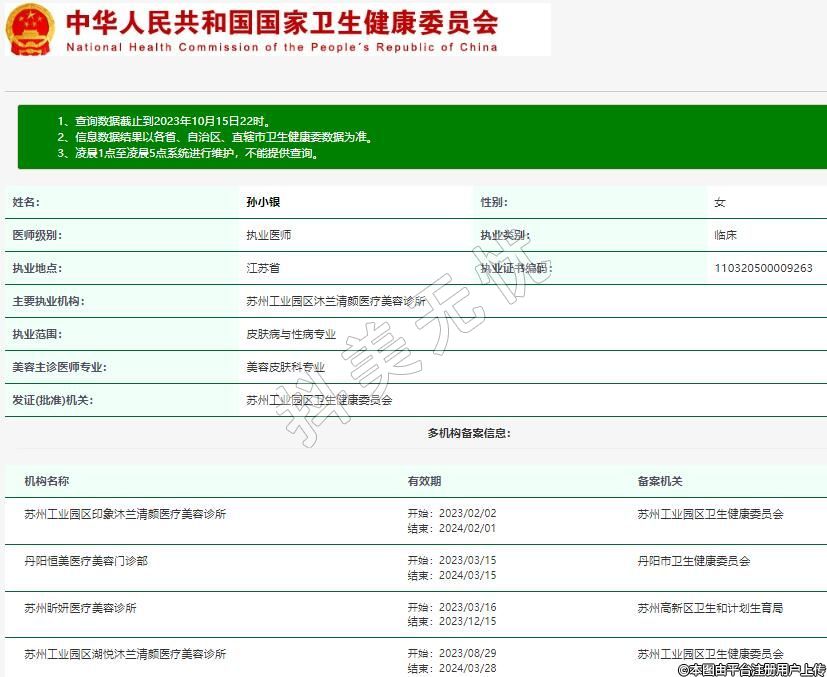Select the notice about 凌晨1点至凌晨5点 system maintenance
Viewport: 827px width, 677px height.
click(x=188, y=153)
